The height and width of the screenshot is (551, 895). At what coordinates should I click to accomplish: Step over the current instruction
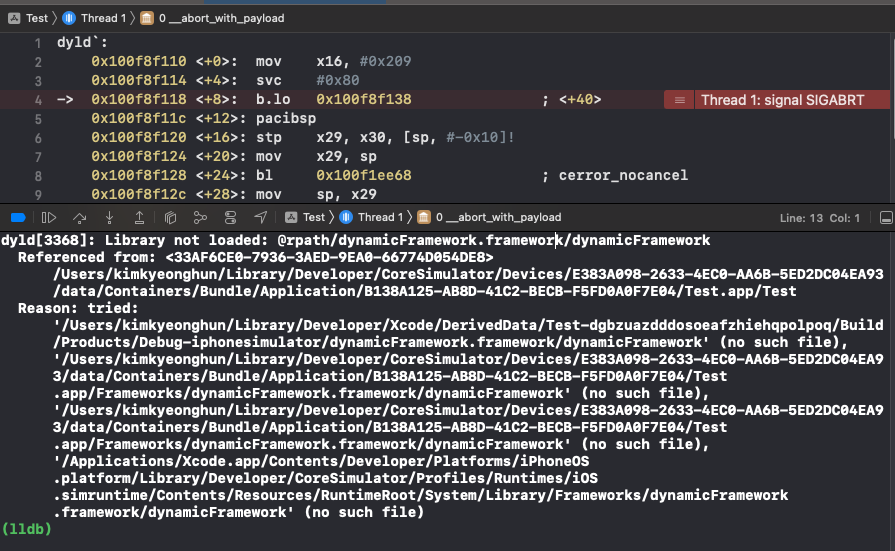click(x=79, y=218)
